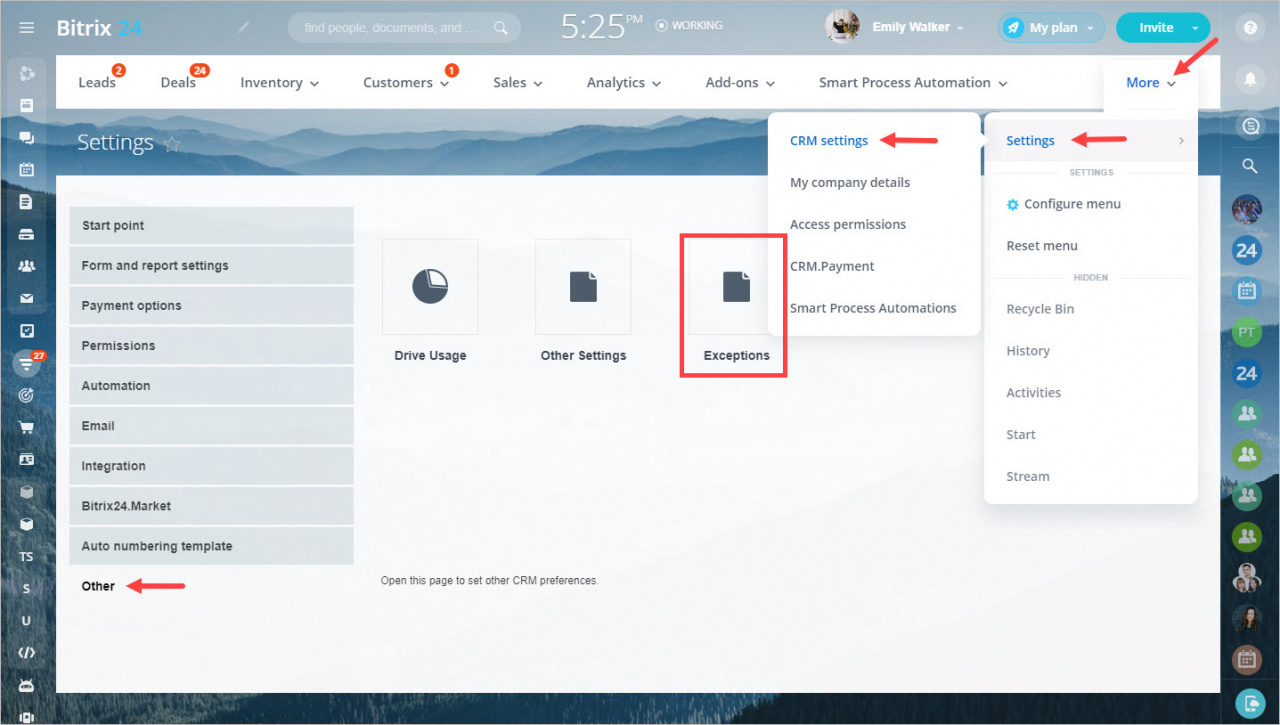Select the Auto numbering template section
The image size is (1280, 725).
point(211,546)
